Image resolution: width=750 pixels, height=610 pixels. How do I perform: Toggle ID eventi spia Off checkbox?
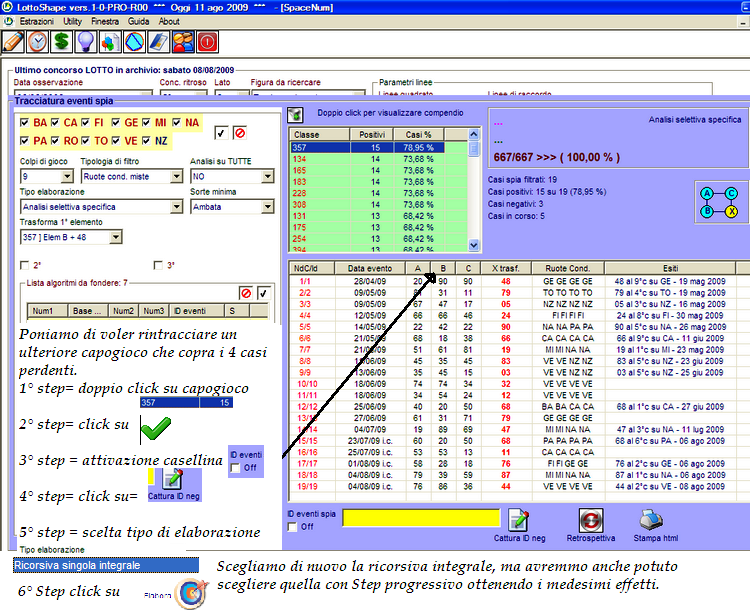point(292,527)
